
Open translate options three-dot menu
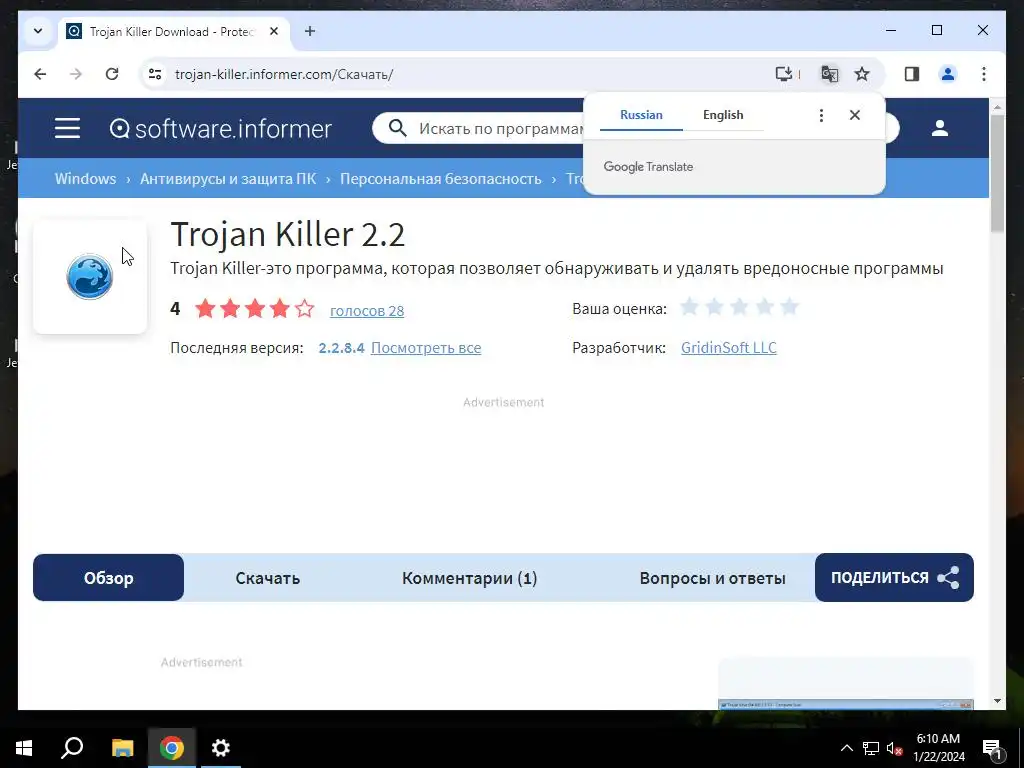821,115
